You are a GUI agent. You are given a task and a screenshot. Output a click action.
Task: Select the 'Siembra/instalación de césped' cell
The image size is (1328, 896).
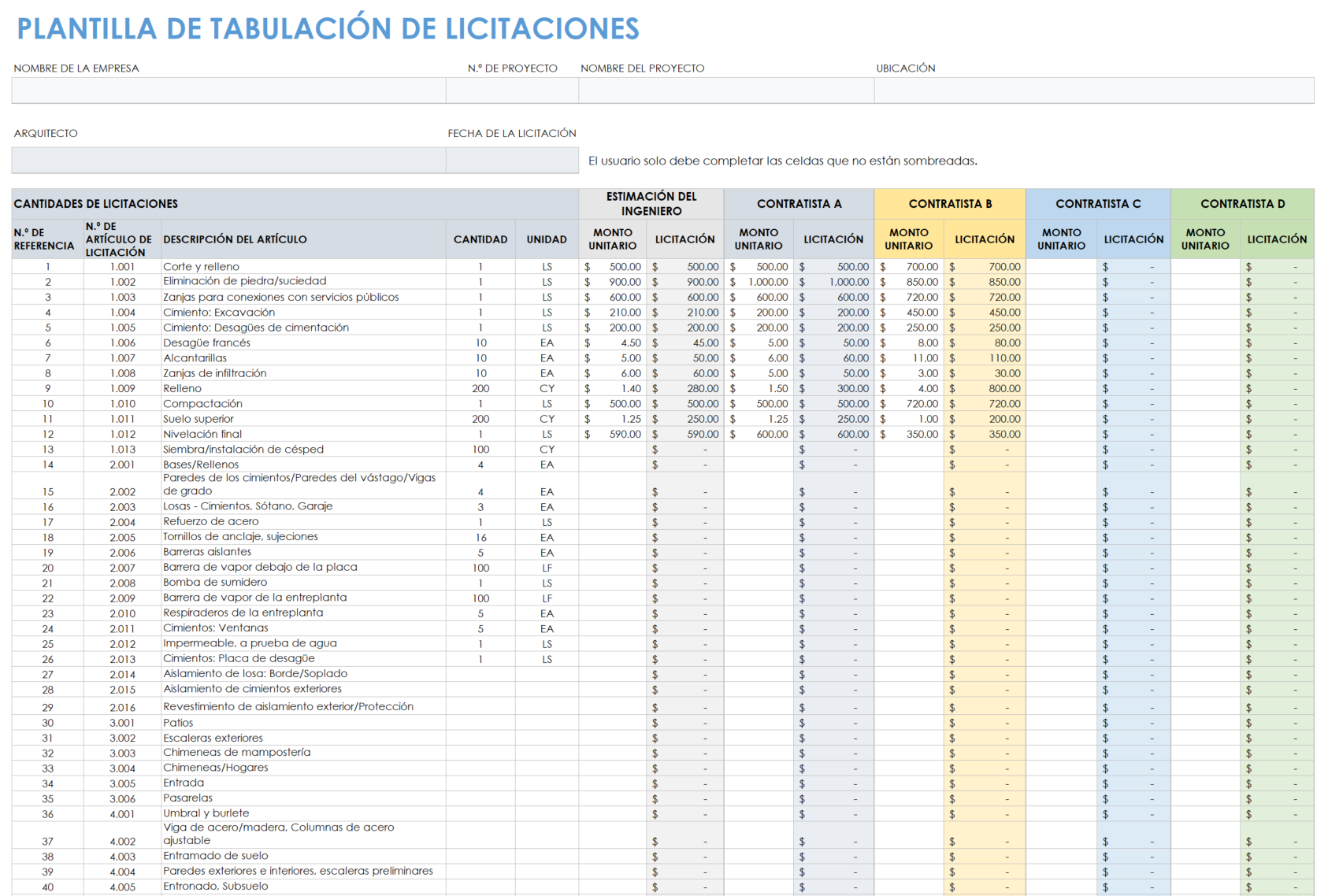tap(303, 450)
